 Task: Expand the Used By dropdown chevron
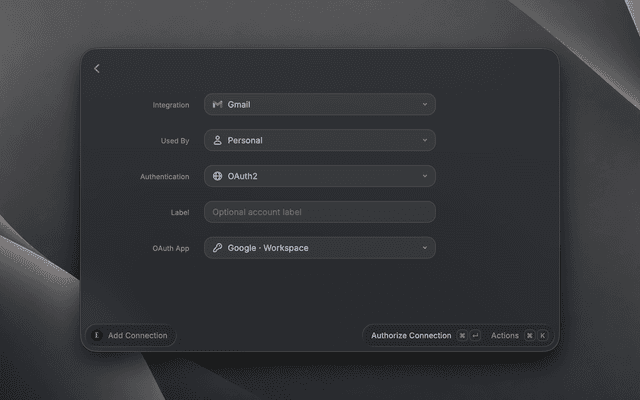(x=425, y=140)
